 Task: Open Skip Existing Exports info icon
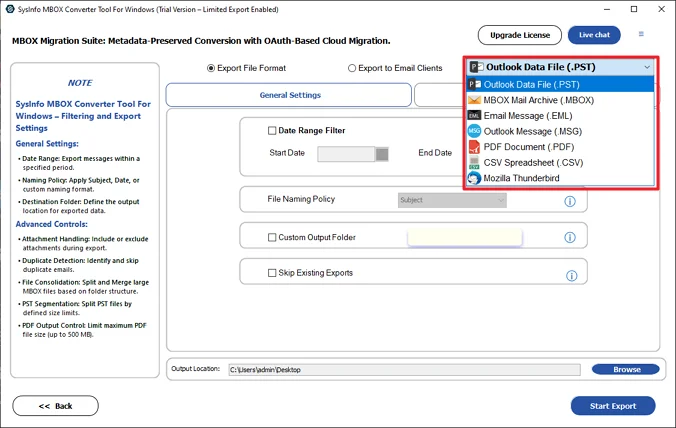[572, 276]
